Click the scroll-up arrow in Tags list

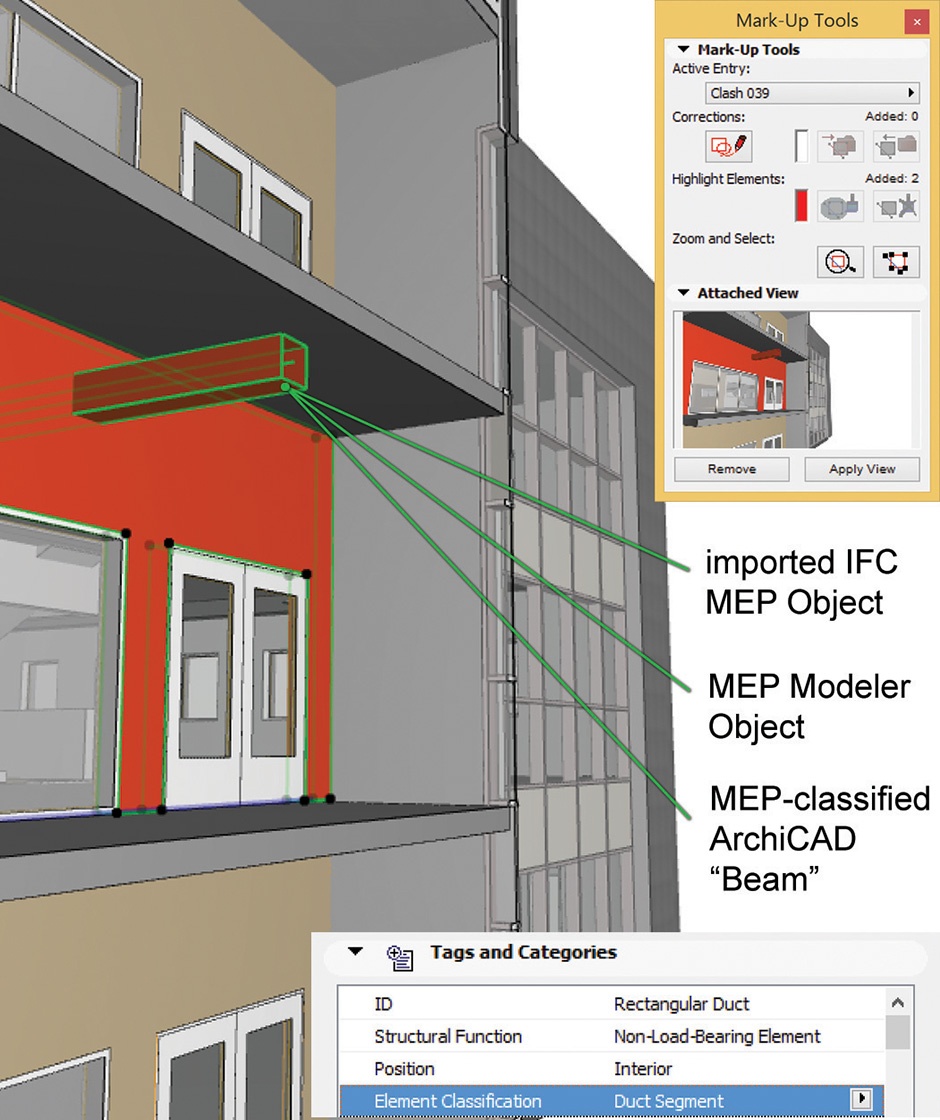898,1003
